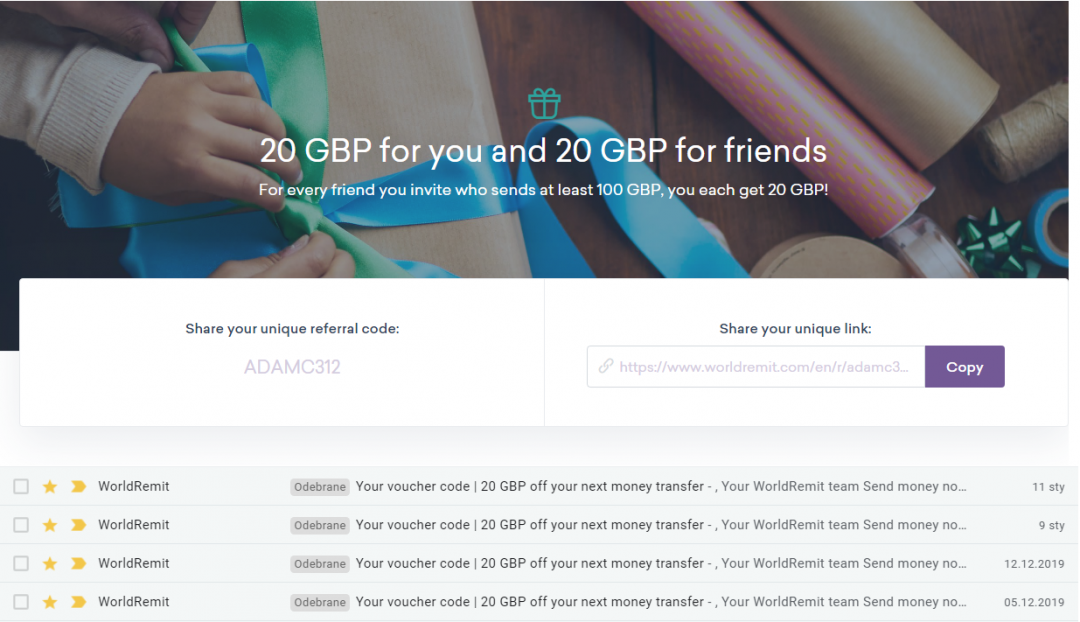Click the chain link icon in the URL field

605,367
